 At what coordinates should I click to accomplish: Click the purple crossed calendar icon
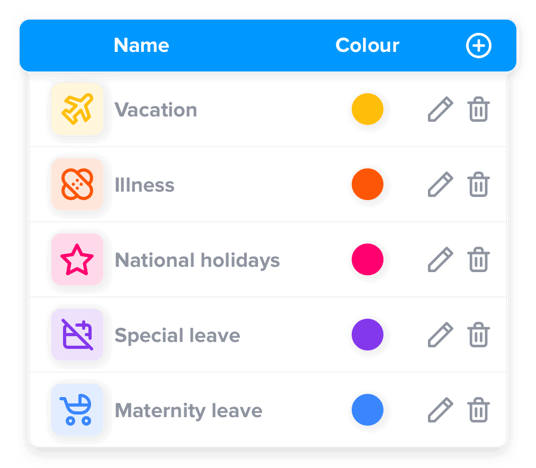click(x=77, y=335)
